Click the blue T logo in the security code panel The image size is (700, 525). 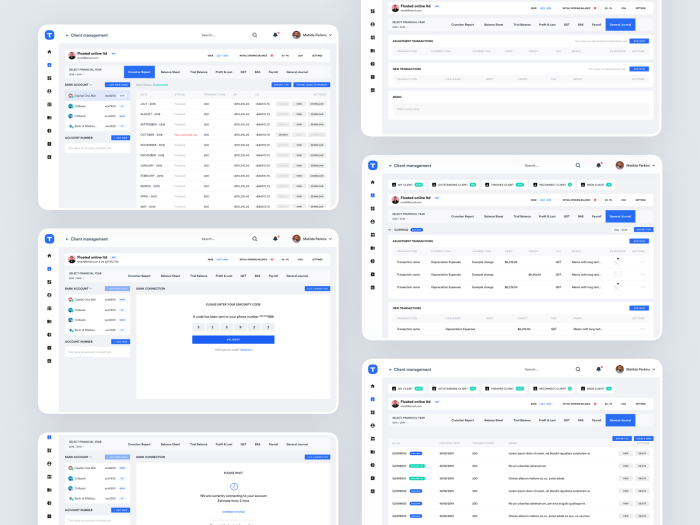[50, 239]
